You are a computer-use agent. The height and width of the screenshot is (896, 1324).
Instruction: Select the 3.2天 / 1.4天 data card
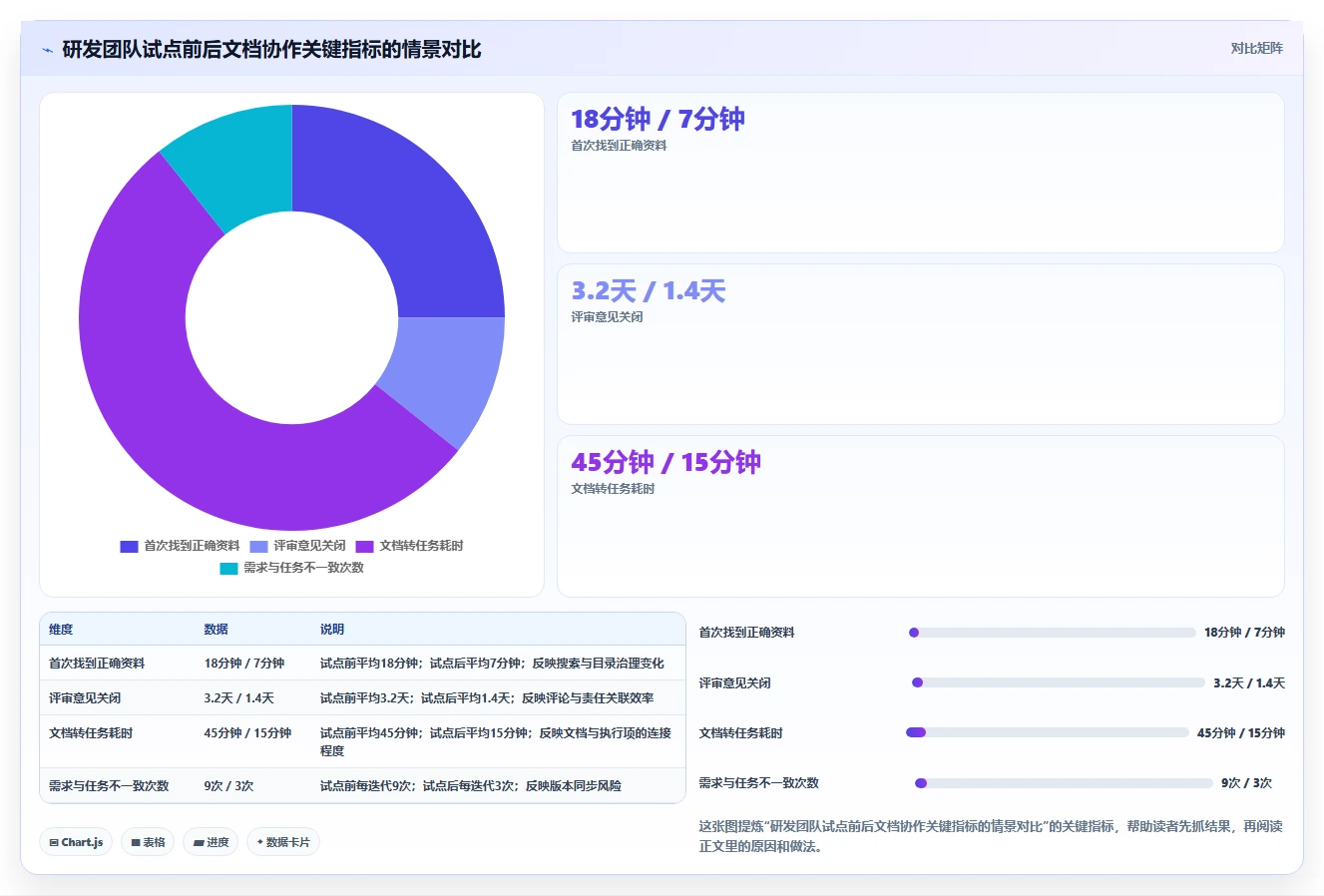[920, 344]
